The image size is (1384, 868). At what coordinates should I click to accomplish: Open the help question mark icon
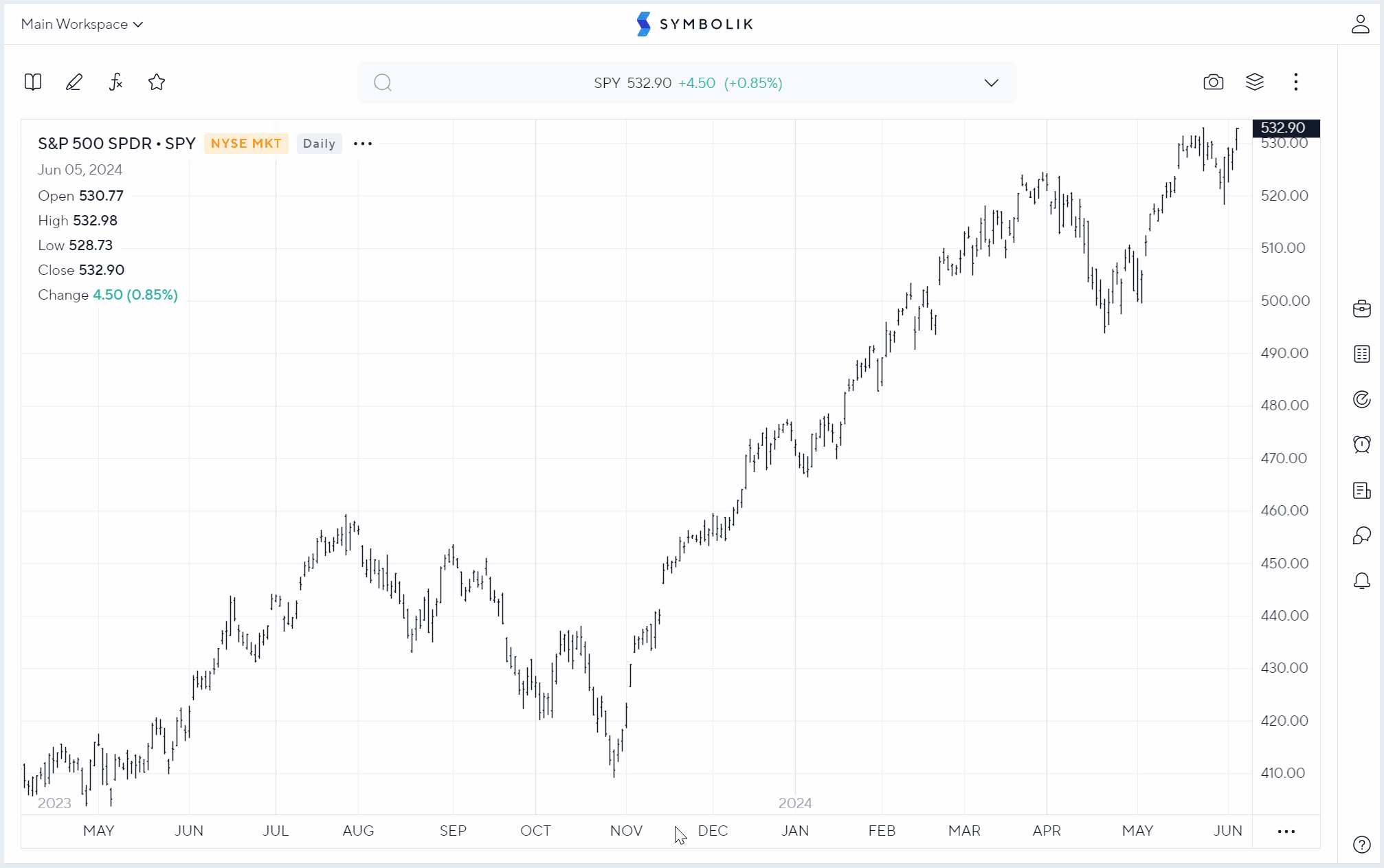pos(1361,845)
